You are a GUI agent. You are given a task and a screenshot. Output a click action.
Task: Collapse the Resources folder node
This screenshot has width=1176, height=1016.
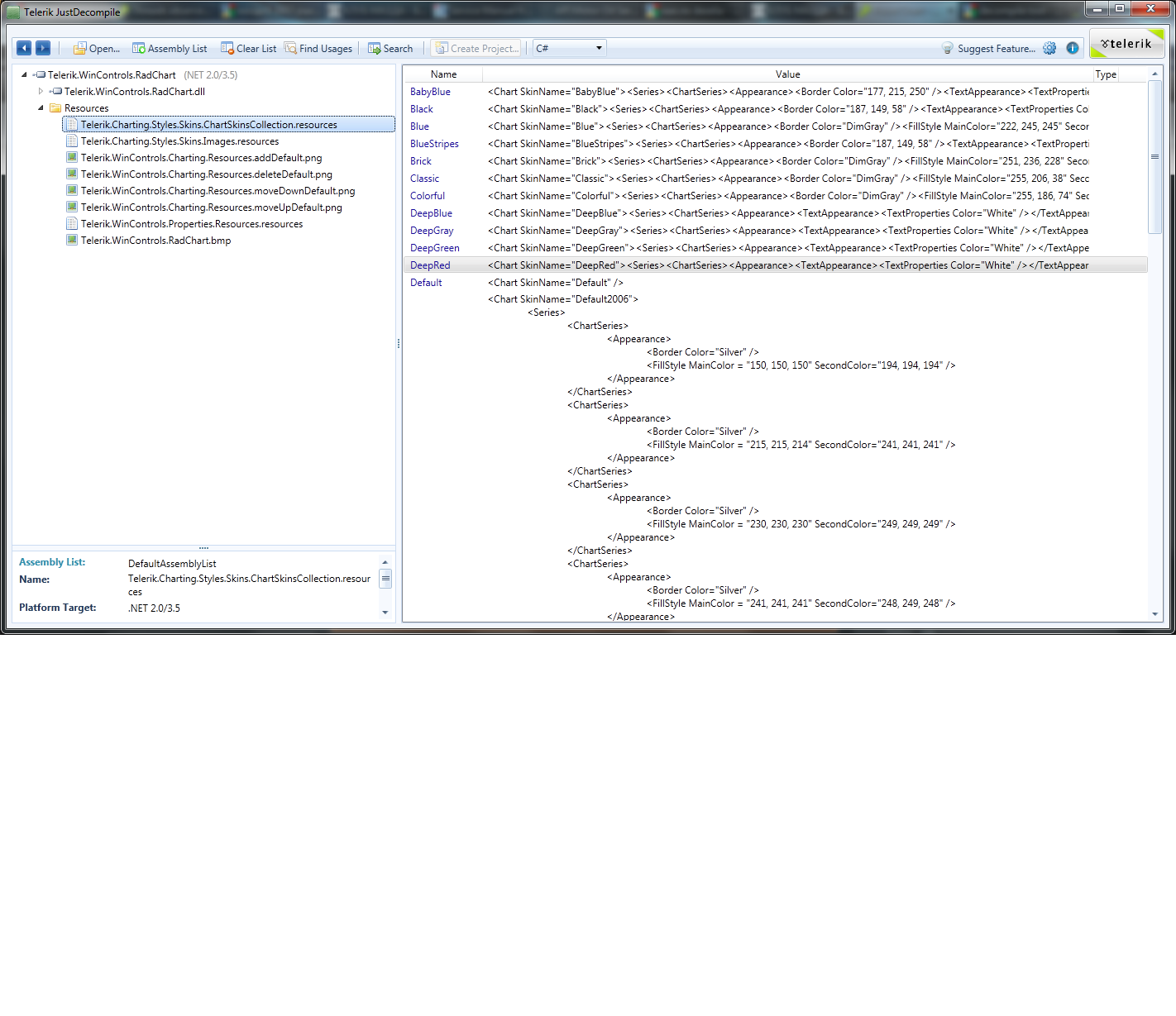[x=41, y=107]
